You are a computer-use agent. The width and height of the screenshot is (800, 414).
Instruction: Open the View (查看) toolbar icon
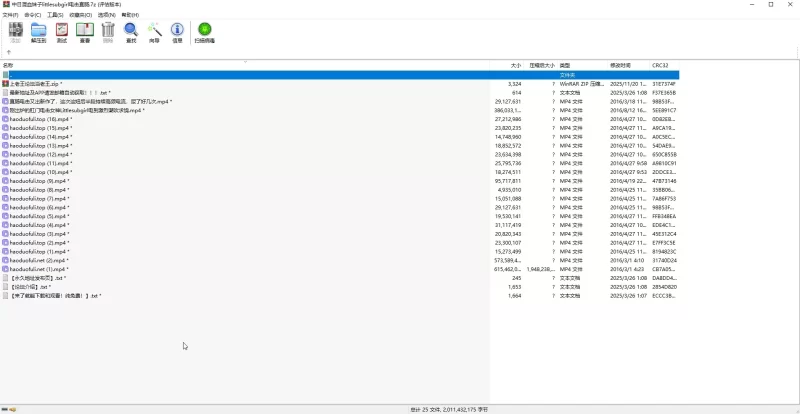click(x=85, y=32)
